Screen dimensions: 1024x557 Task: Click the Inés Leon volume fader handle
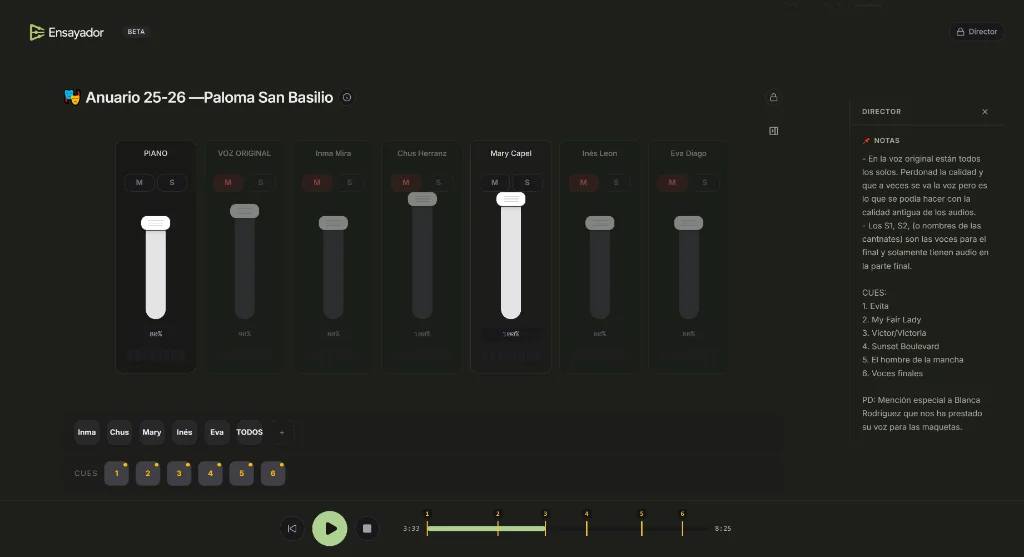600,223
